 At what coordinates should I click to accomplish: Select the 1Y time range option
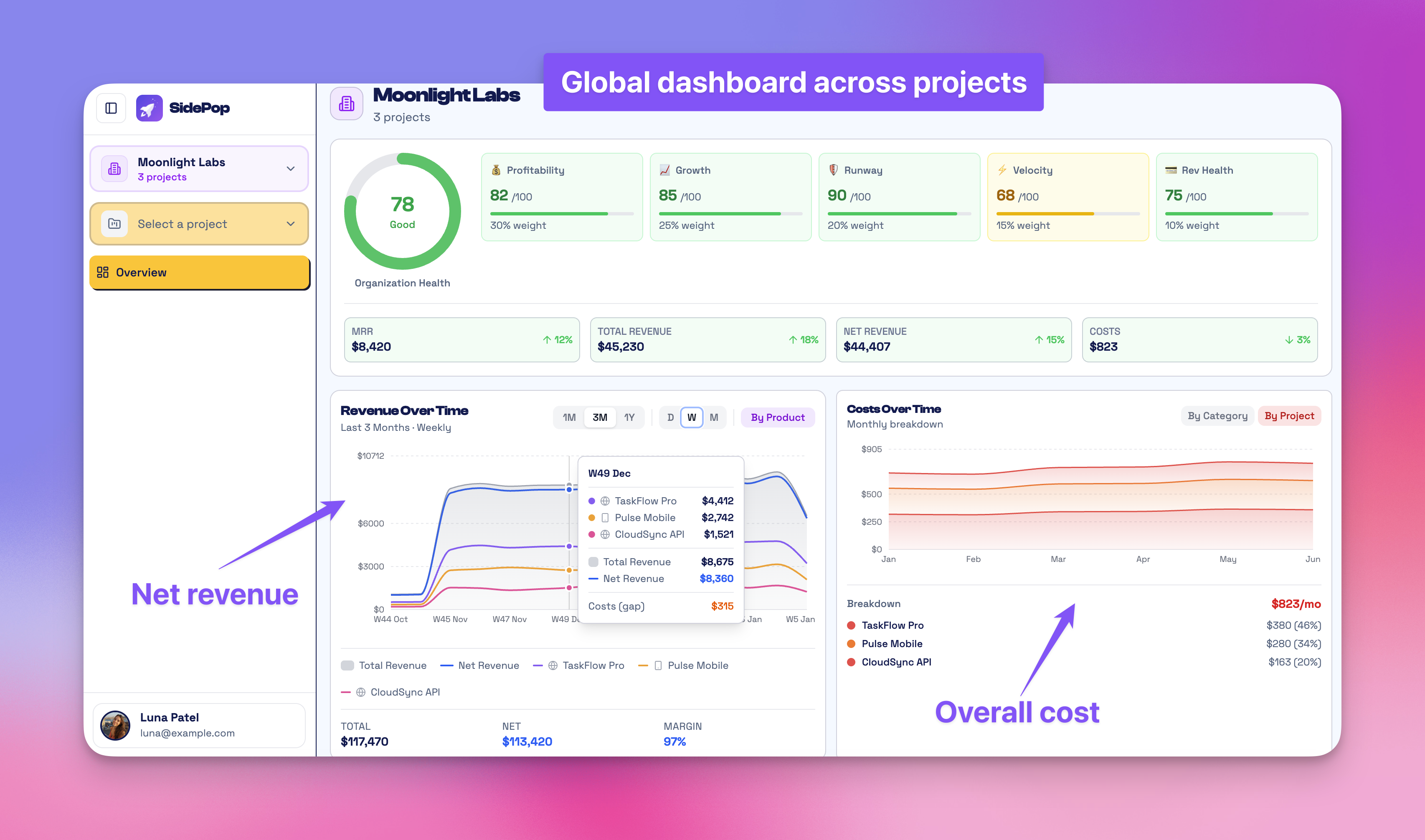click(629, 417)
